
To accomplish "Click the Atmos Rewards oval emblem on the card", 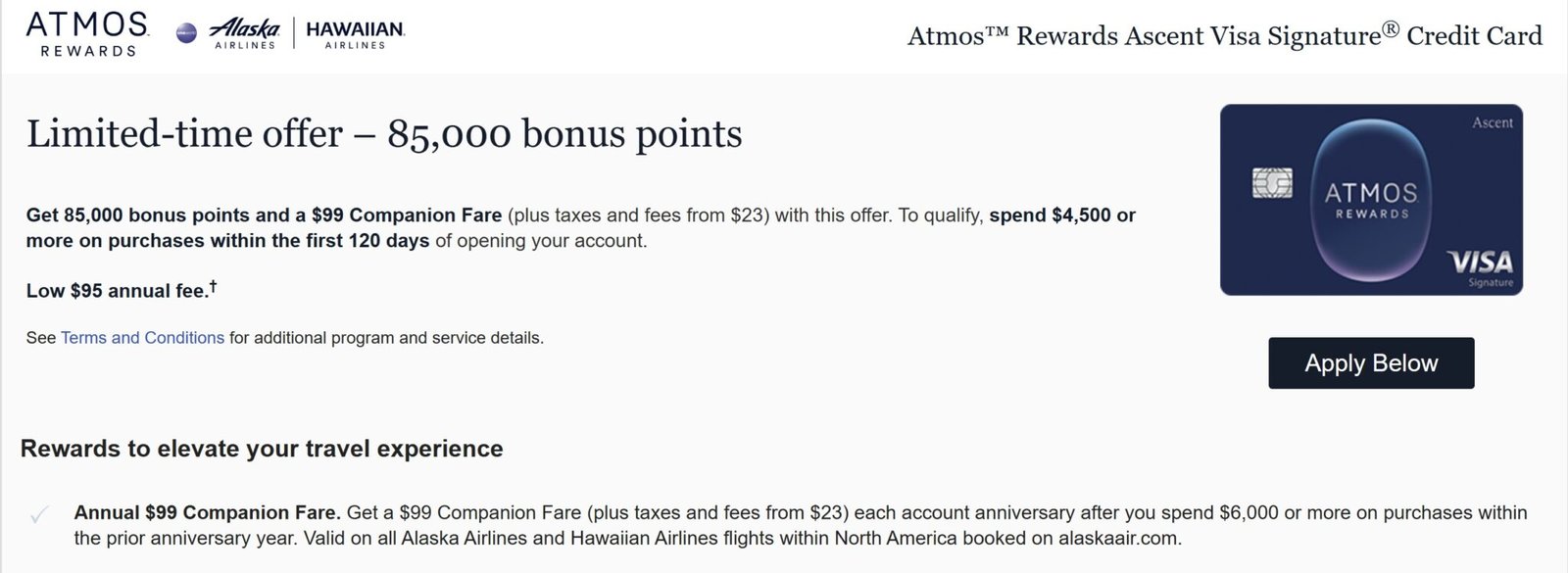I will (1371, 200).
